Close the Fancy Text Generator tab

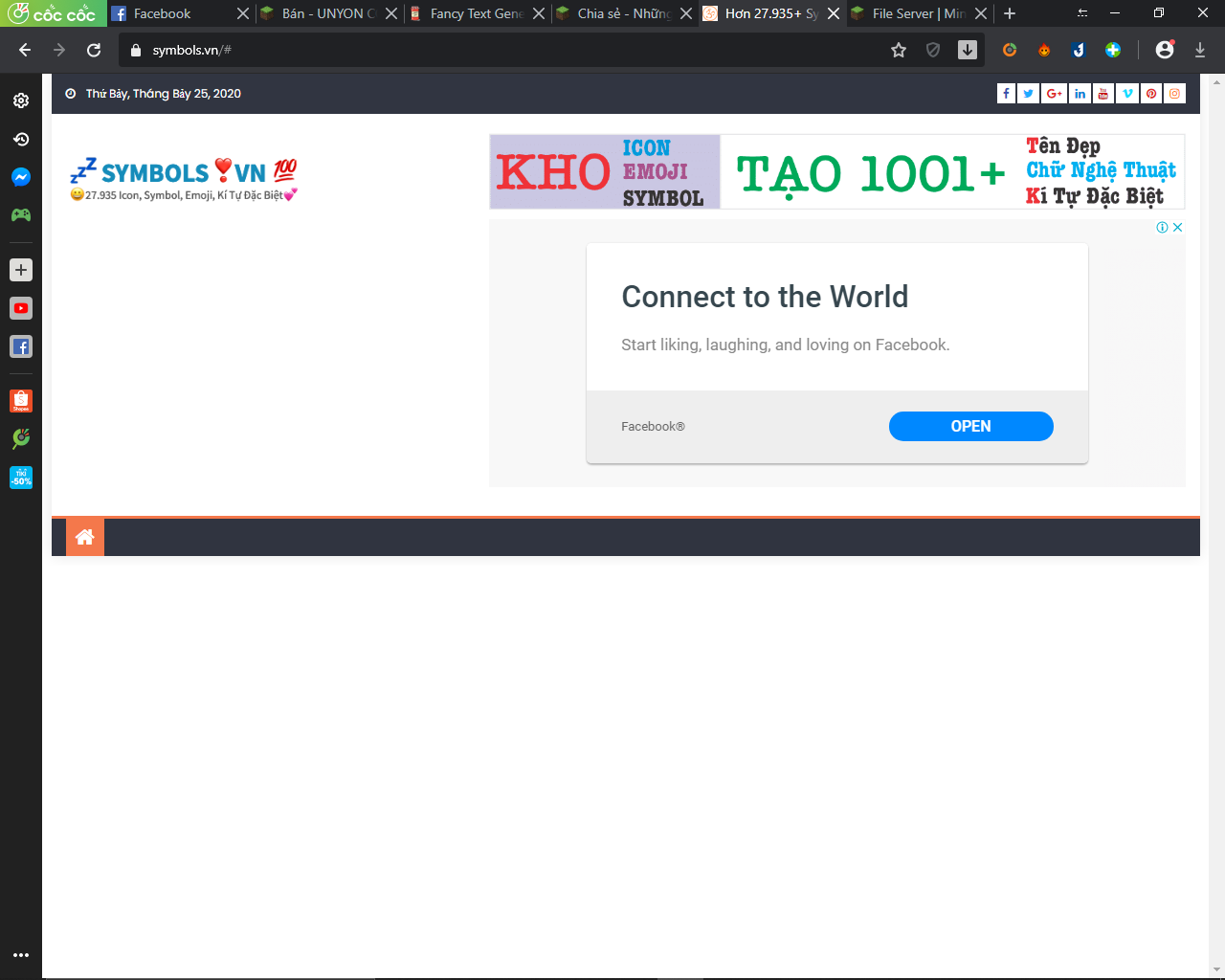coord(539,13)
